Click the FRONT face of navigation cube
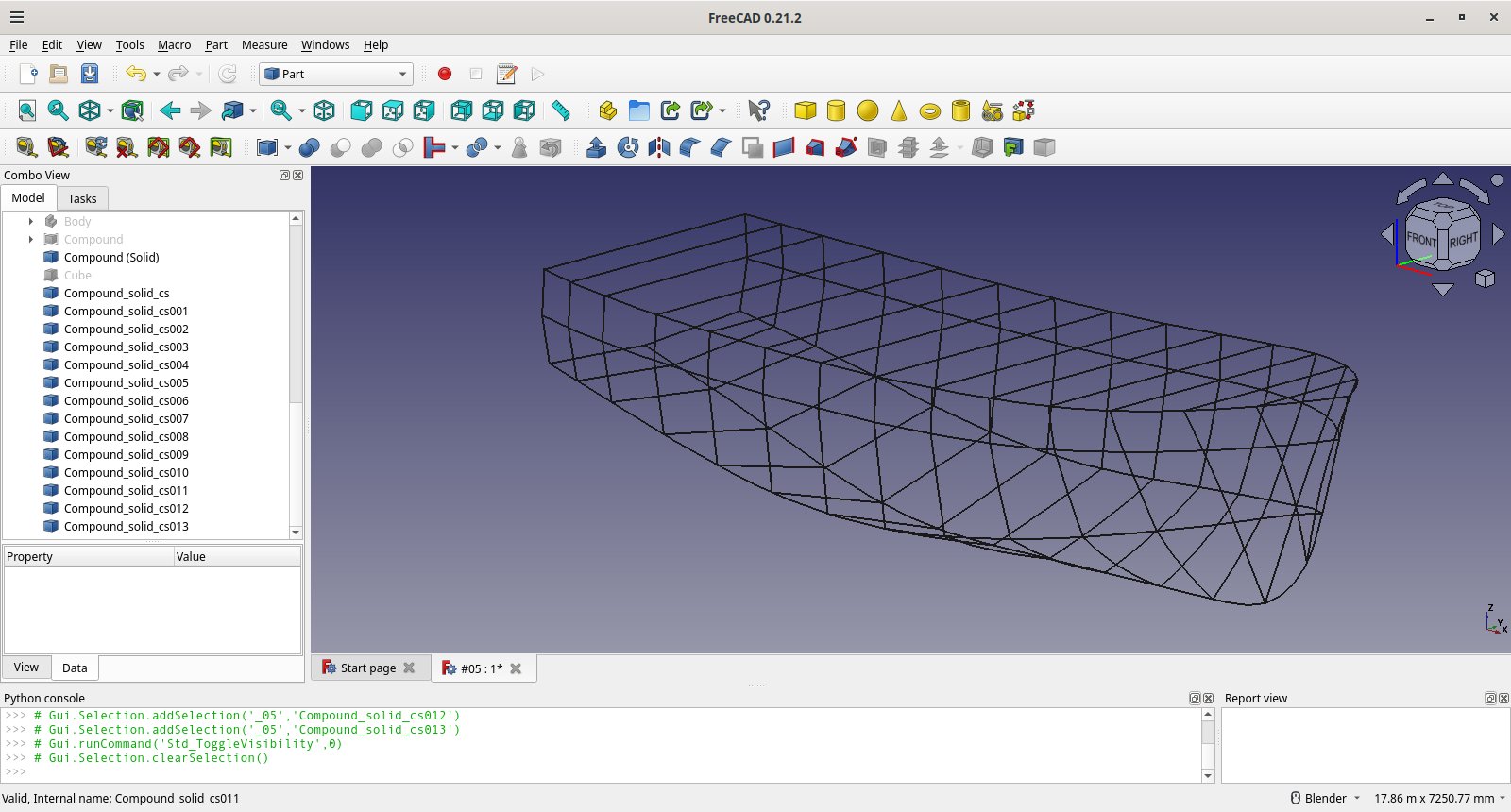Viewport: 1511px width, 812px height. (1420, 239)
